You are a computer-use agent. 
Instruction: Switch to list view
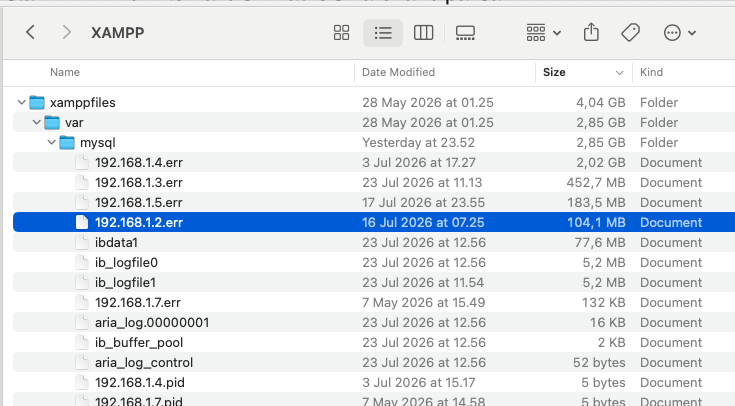tap(383, 33)
